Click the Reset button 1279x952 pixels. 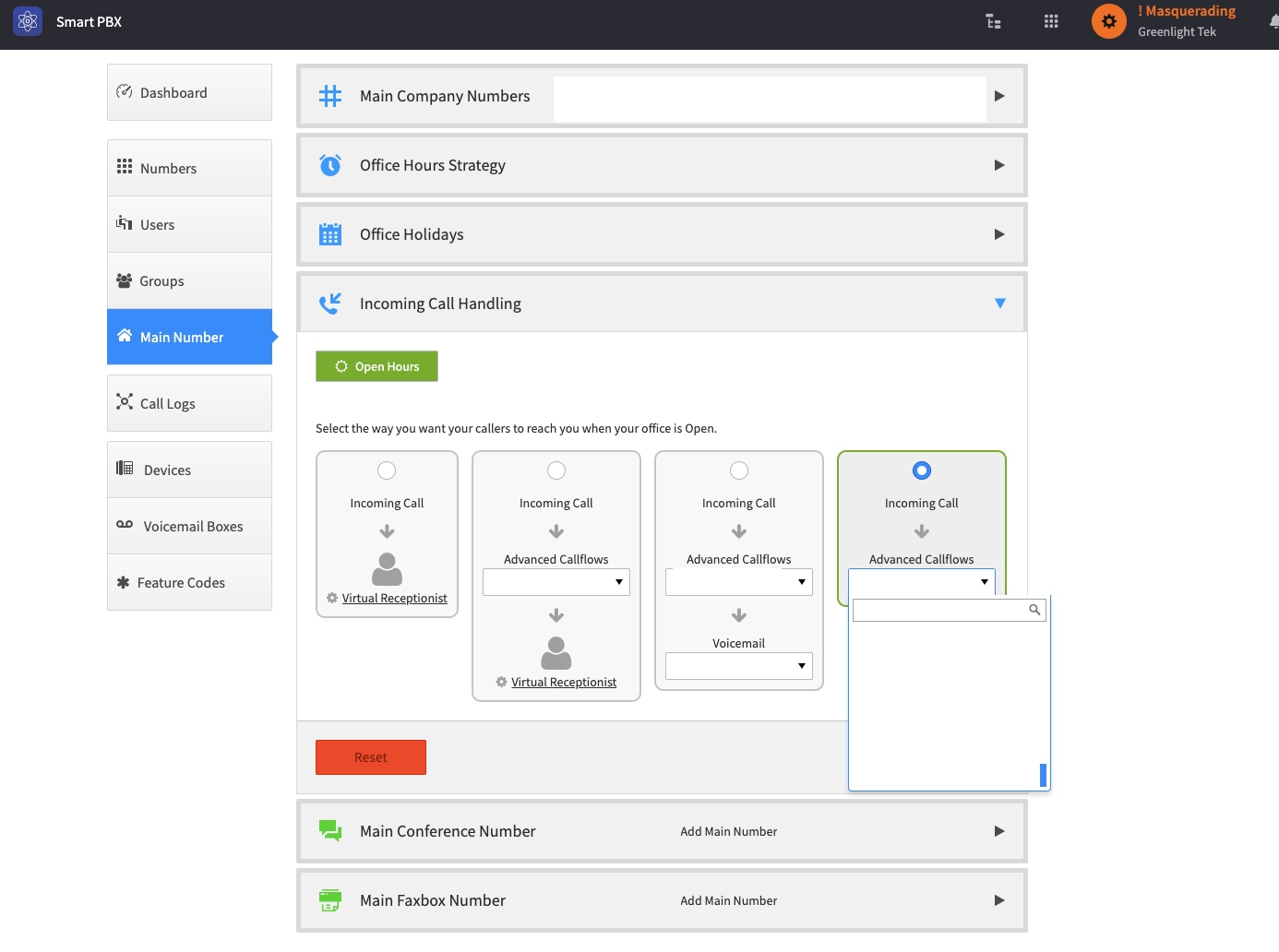coord(370,756)
